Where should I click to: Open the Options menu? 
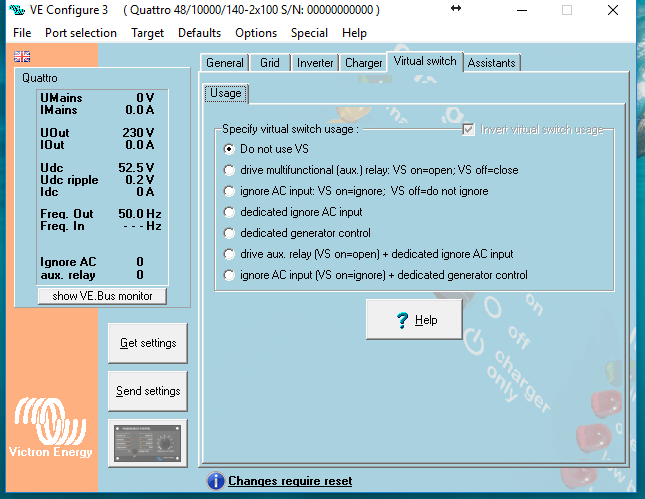coord(256,33)
